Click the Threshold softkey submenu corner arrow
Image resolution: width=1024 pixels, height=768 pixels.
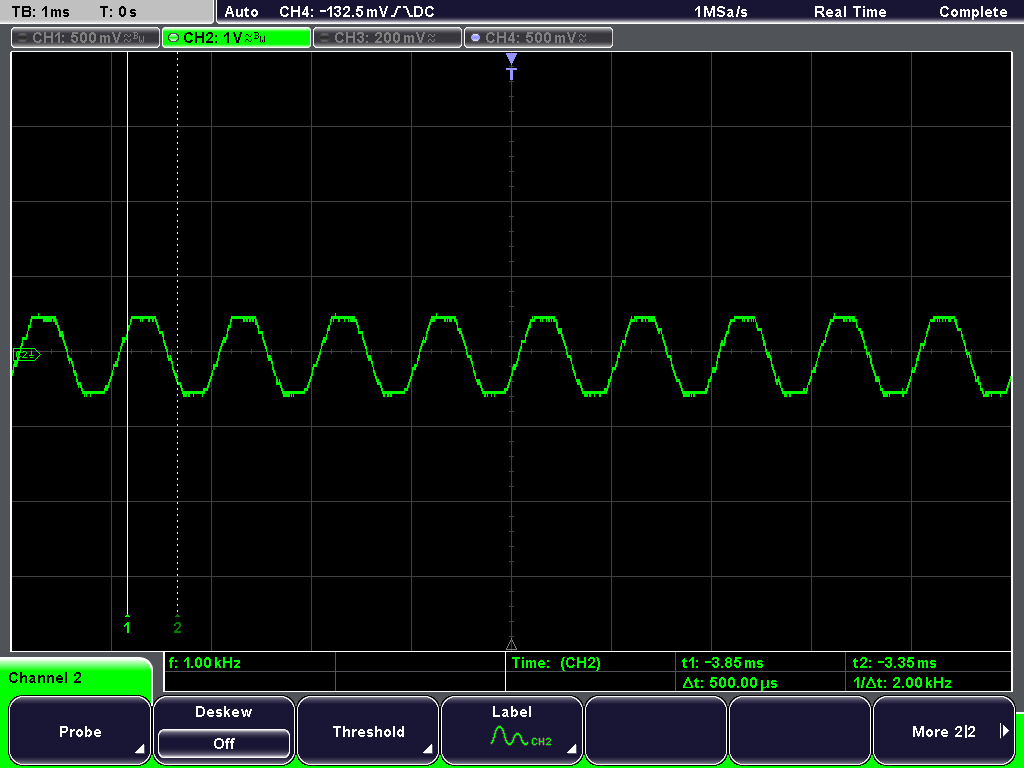426,749
